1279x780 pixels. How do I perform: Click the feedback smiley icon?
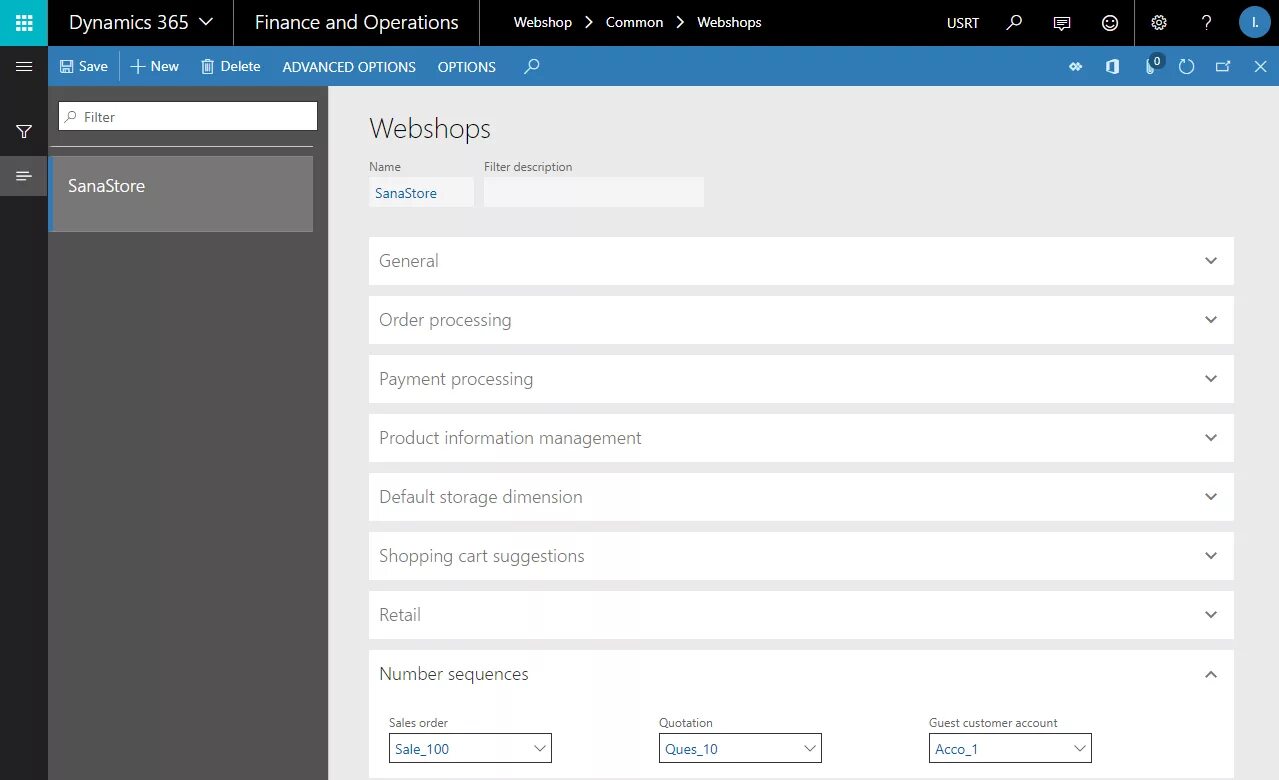pos(1110,22)
